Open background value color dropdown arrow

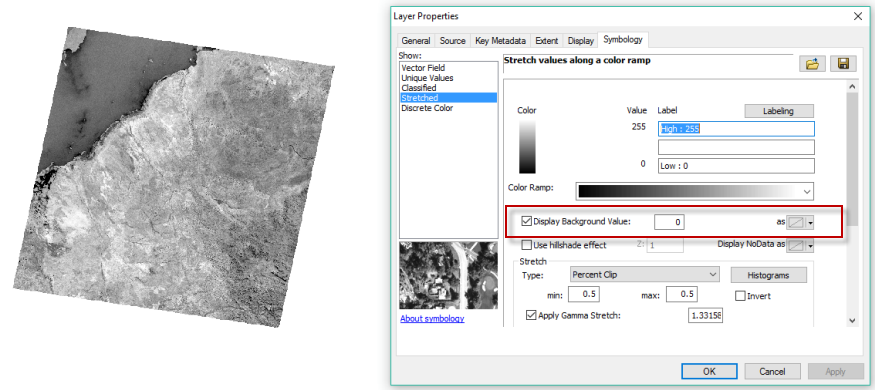click(810, 223)
